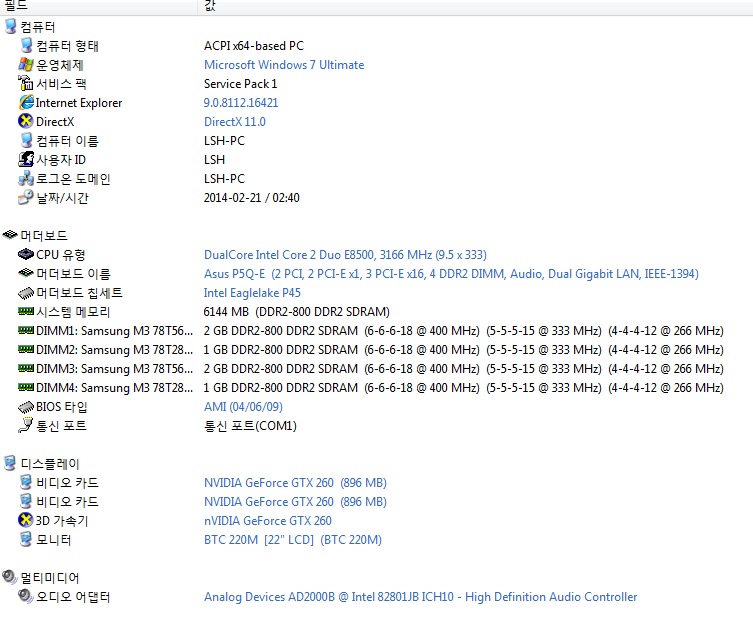
Task: Select the Service Pack 1 value
Action: click(x=240, y=84)
